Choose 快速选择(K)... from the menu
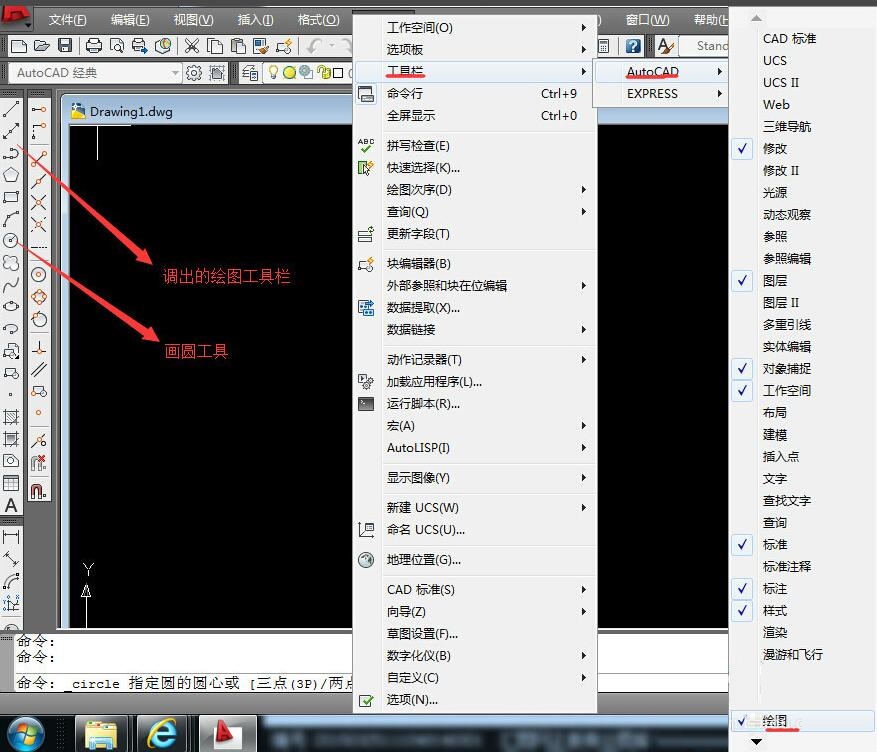The image size is (877, 752). click(474, 168)
